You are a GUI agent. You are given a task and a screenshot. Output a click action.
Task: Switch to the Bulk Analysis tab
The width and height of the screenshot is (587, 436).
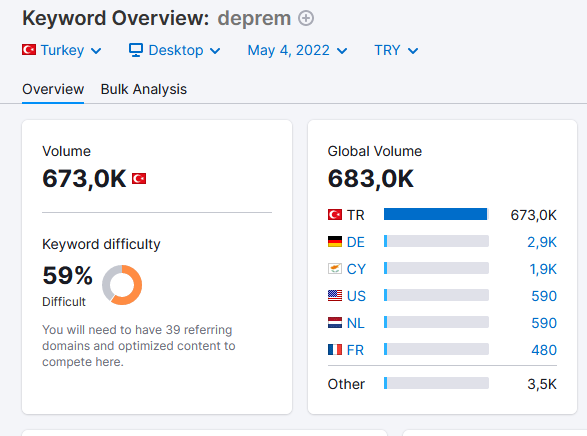click(x=144, y=89)
